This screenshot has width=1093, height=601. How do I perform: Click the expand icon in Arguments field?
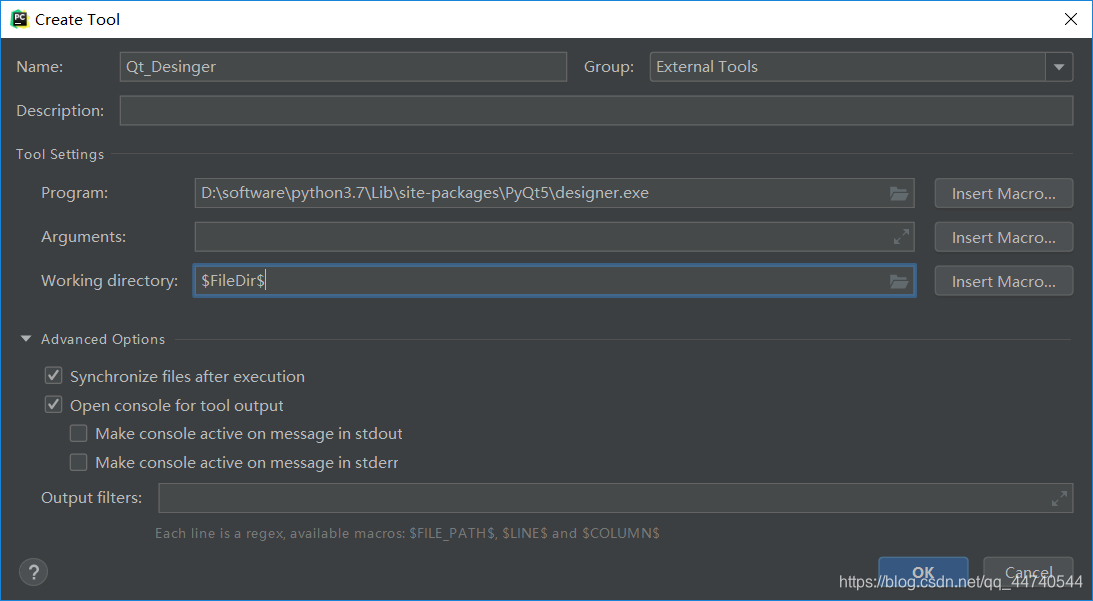click(900, 237)
